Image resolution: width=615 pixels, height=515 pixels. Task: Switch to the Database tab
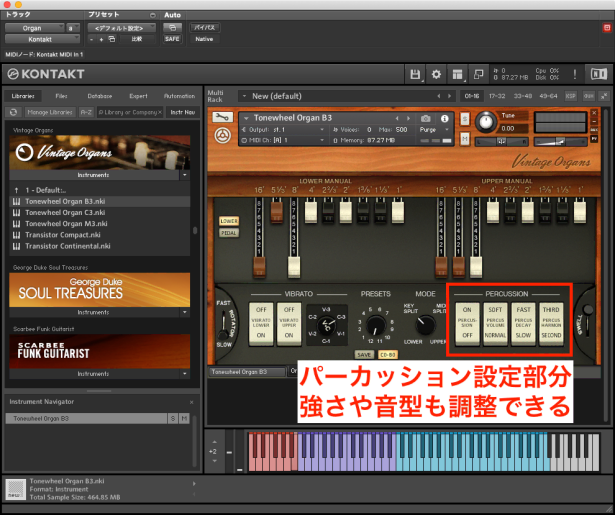click(x=100, y=96)
